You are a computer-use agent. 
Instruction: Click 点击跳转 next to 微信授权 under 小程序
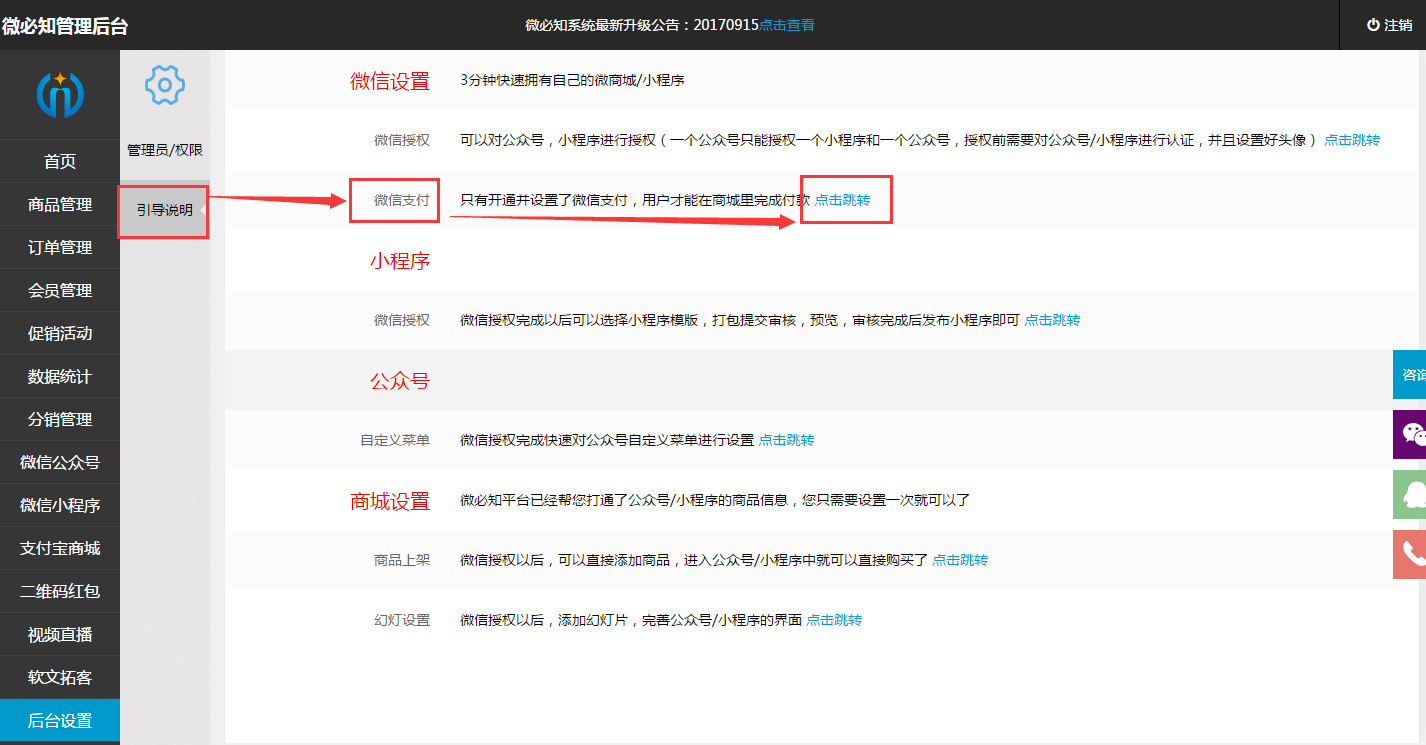[1052, 320]
